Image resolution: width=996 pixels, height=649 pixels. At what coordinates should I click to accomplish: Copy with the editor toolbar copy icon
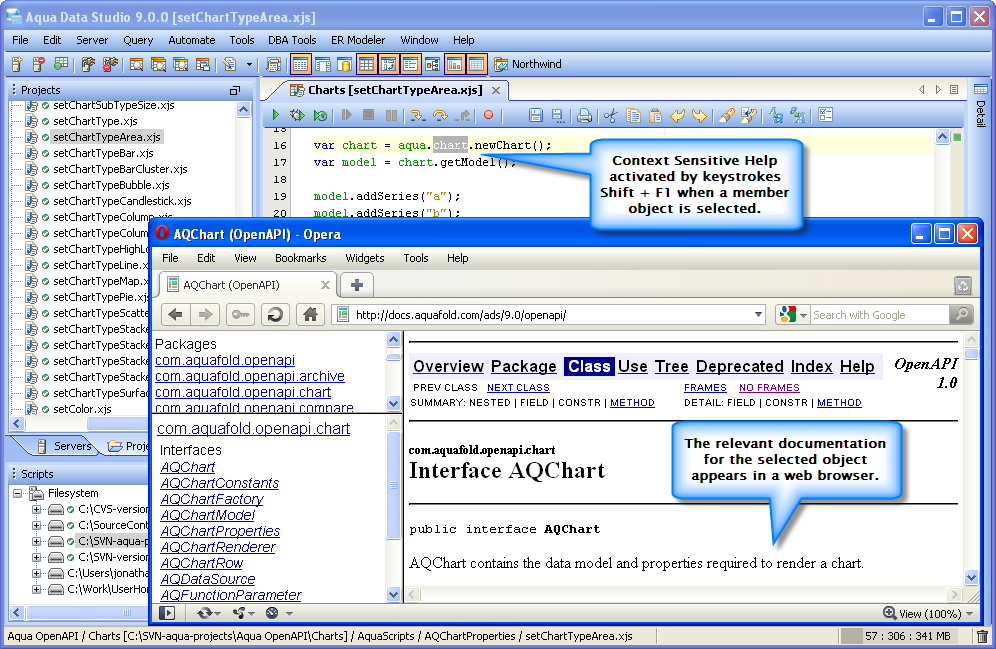[x=633, y=115]
